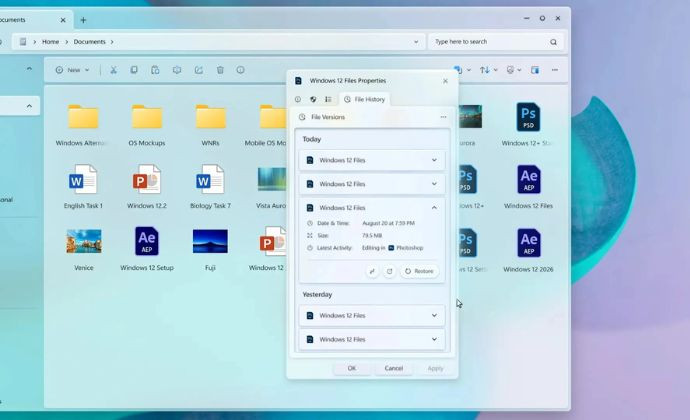Click the info icon in the file toolbar
This screenshot has height=420, width=690.
pyautogui.click(x=240, y=70)
